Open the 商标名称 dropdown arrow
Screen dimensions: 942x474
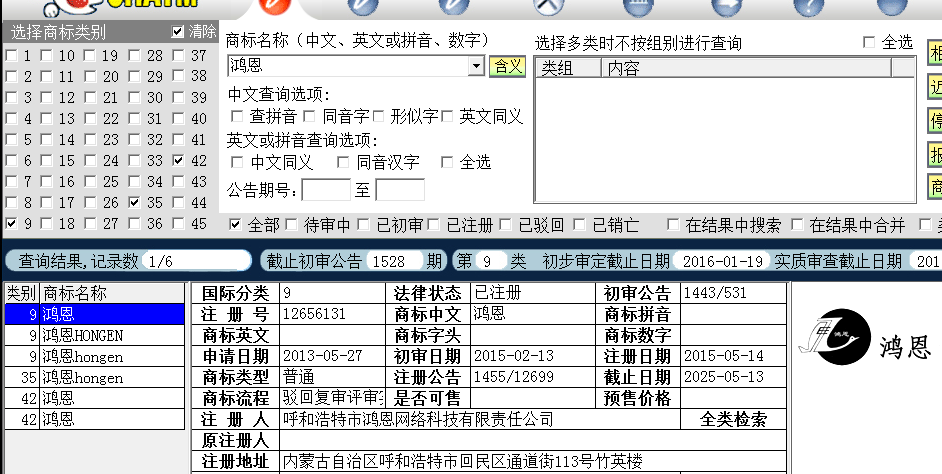point(476,66)
